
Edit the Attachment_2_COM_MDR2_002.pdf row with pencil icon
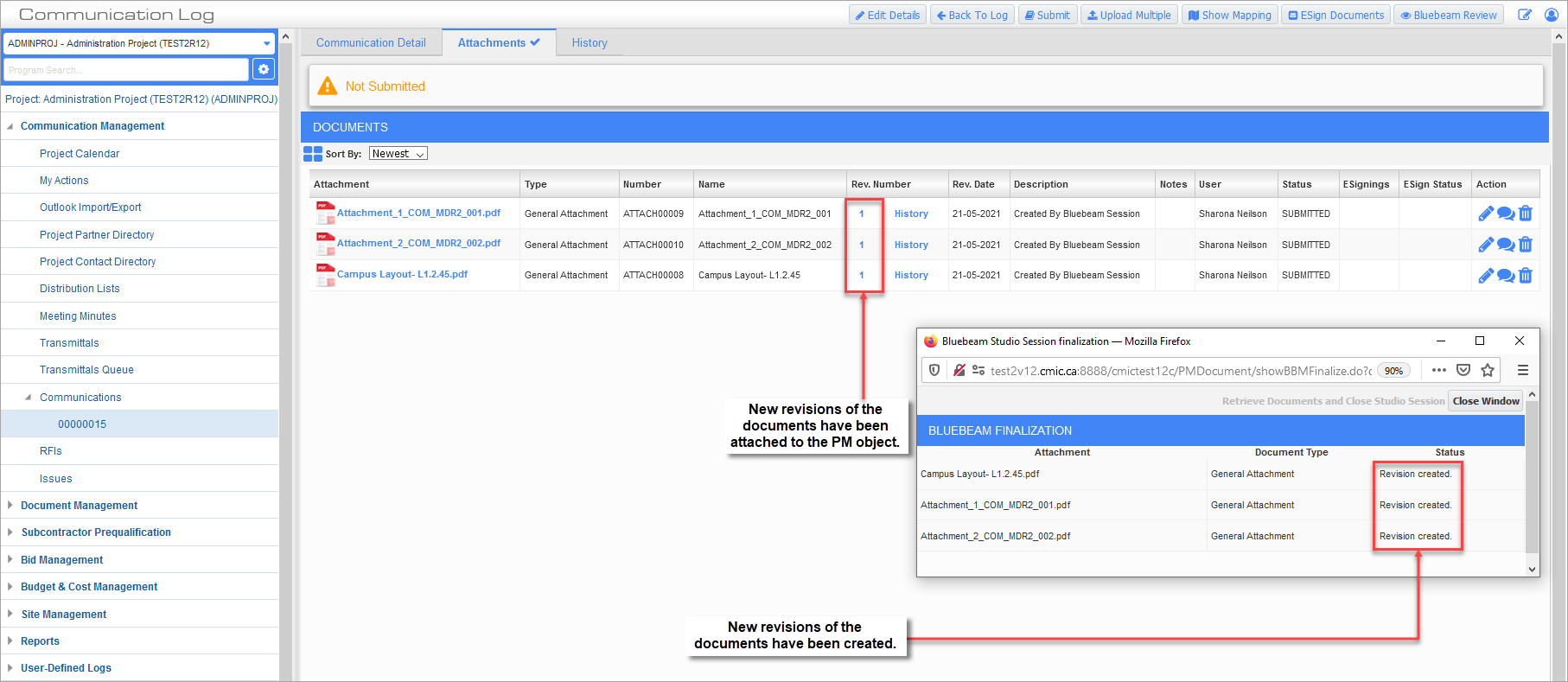(1486, 245)
